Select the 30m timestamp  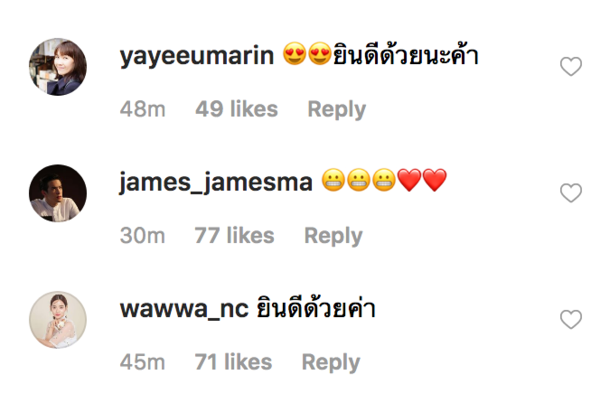tap(142, 235)
